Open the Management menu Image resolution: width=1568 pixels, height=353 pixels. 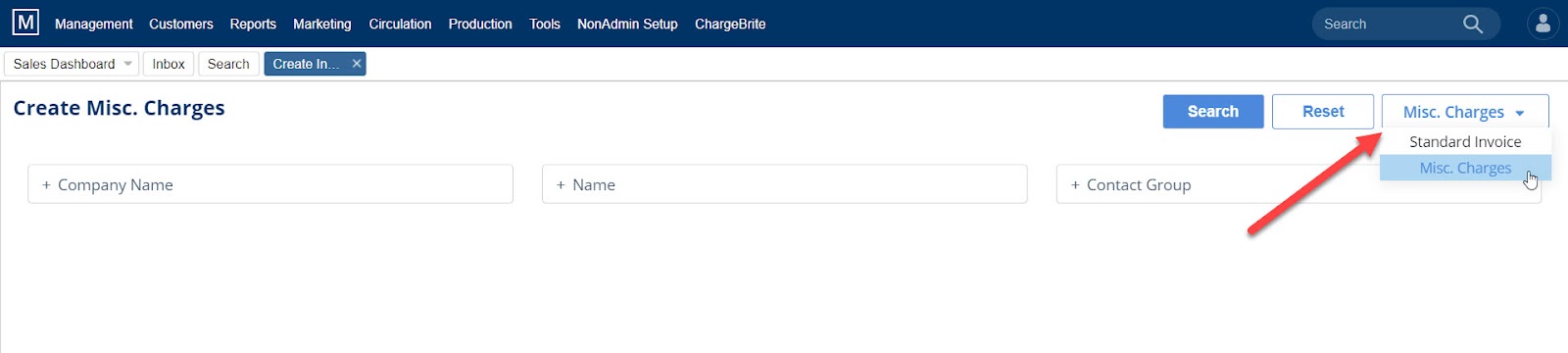click(94, 24)
